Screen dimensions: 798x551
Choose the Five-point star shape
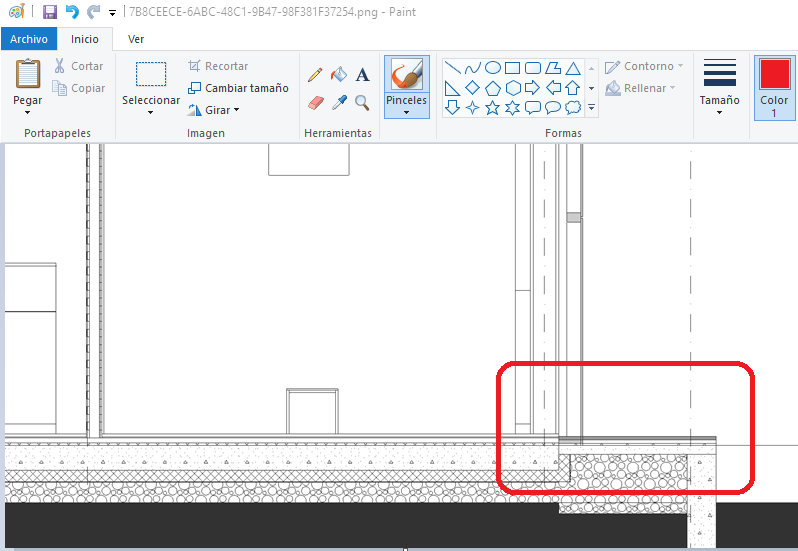click(x=492, y=107)
